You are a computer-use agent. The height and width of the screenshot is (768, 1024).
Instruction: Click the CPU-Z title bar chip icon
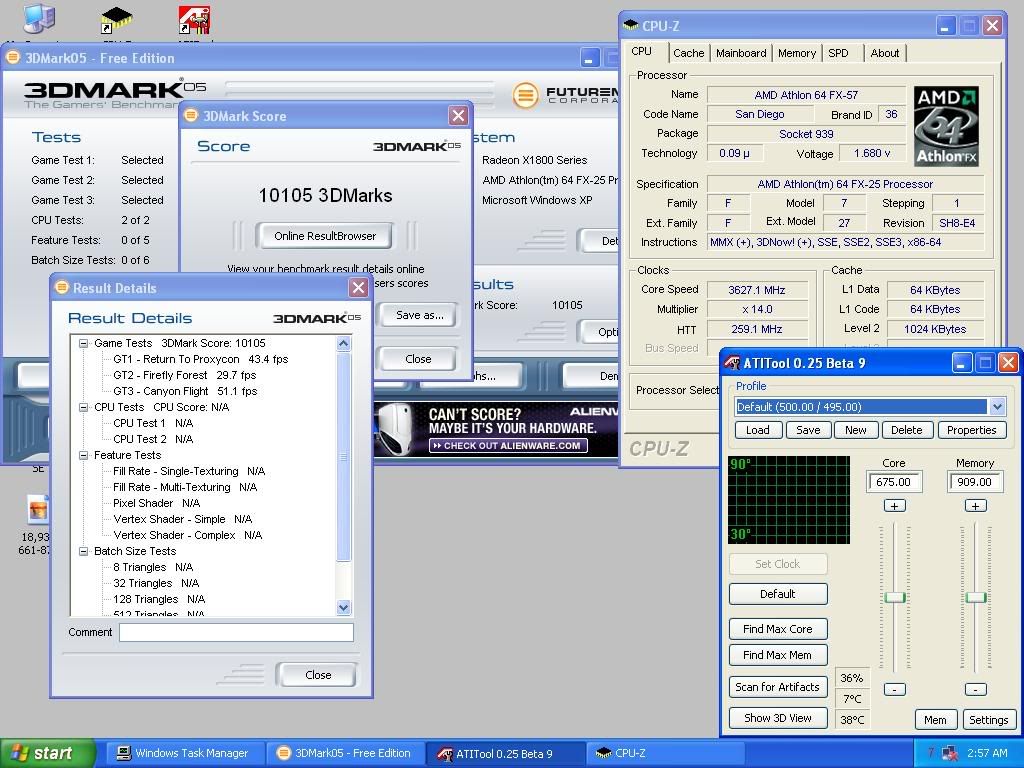[631, 25]
